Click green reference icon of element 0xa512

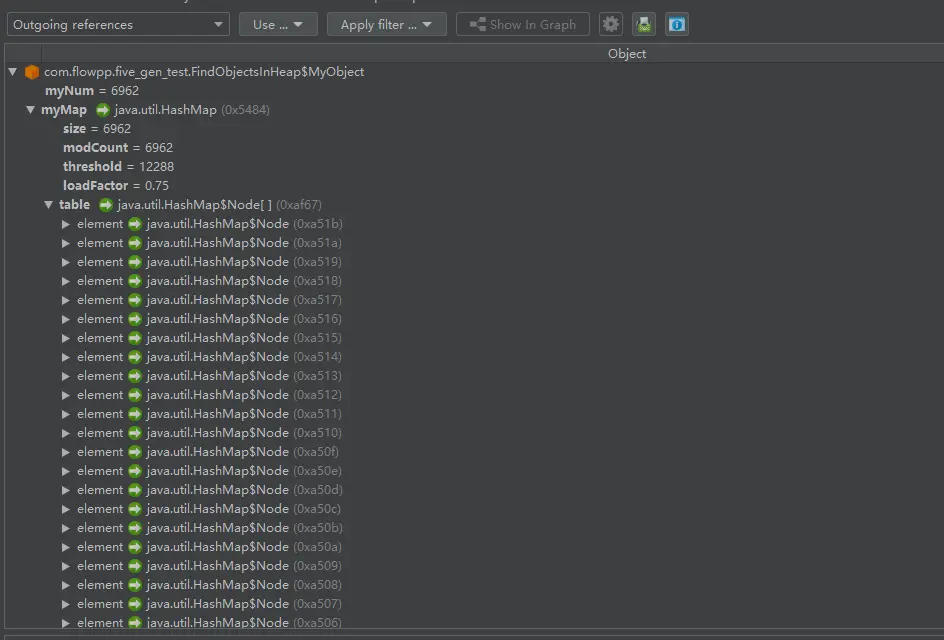pos(135,396)
